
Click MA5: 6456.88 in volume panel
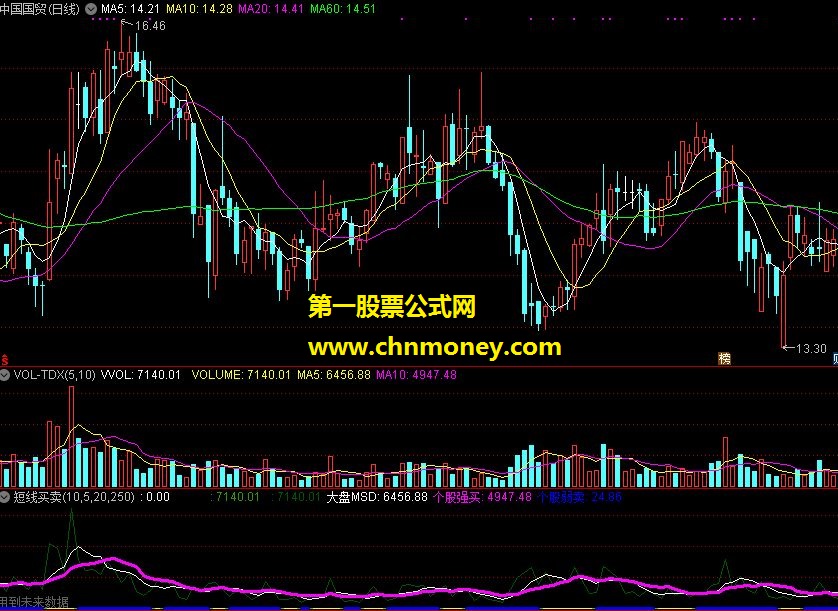point(333,375)
